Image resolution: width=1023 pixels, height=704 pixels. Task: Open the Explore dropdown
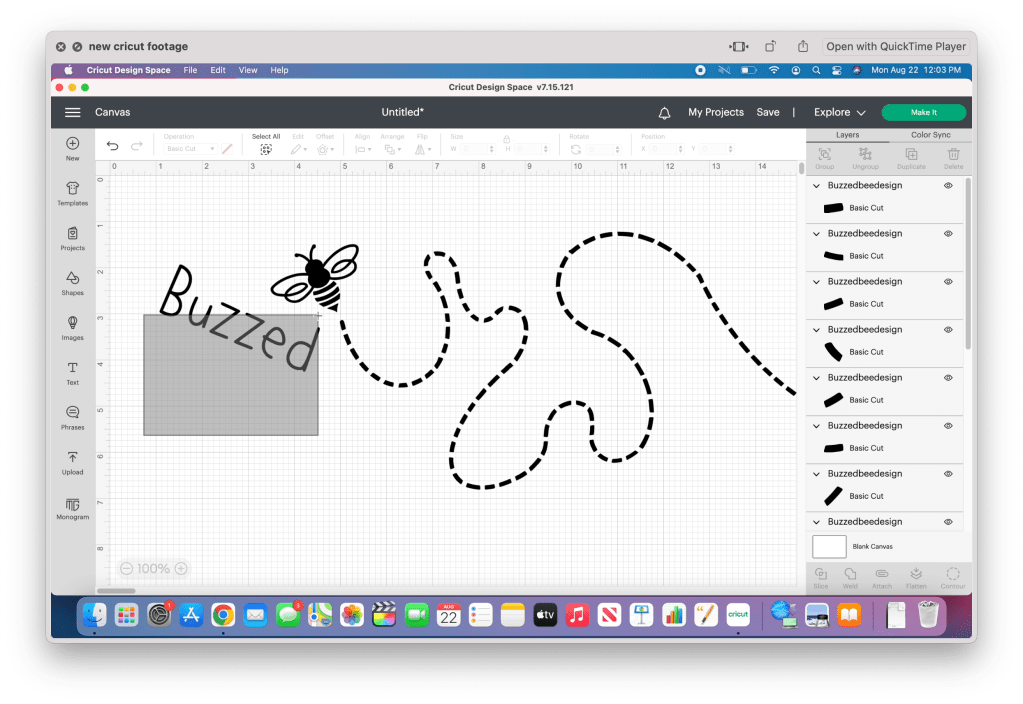click(839, 113)
